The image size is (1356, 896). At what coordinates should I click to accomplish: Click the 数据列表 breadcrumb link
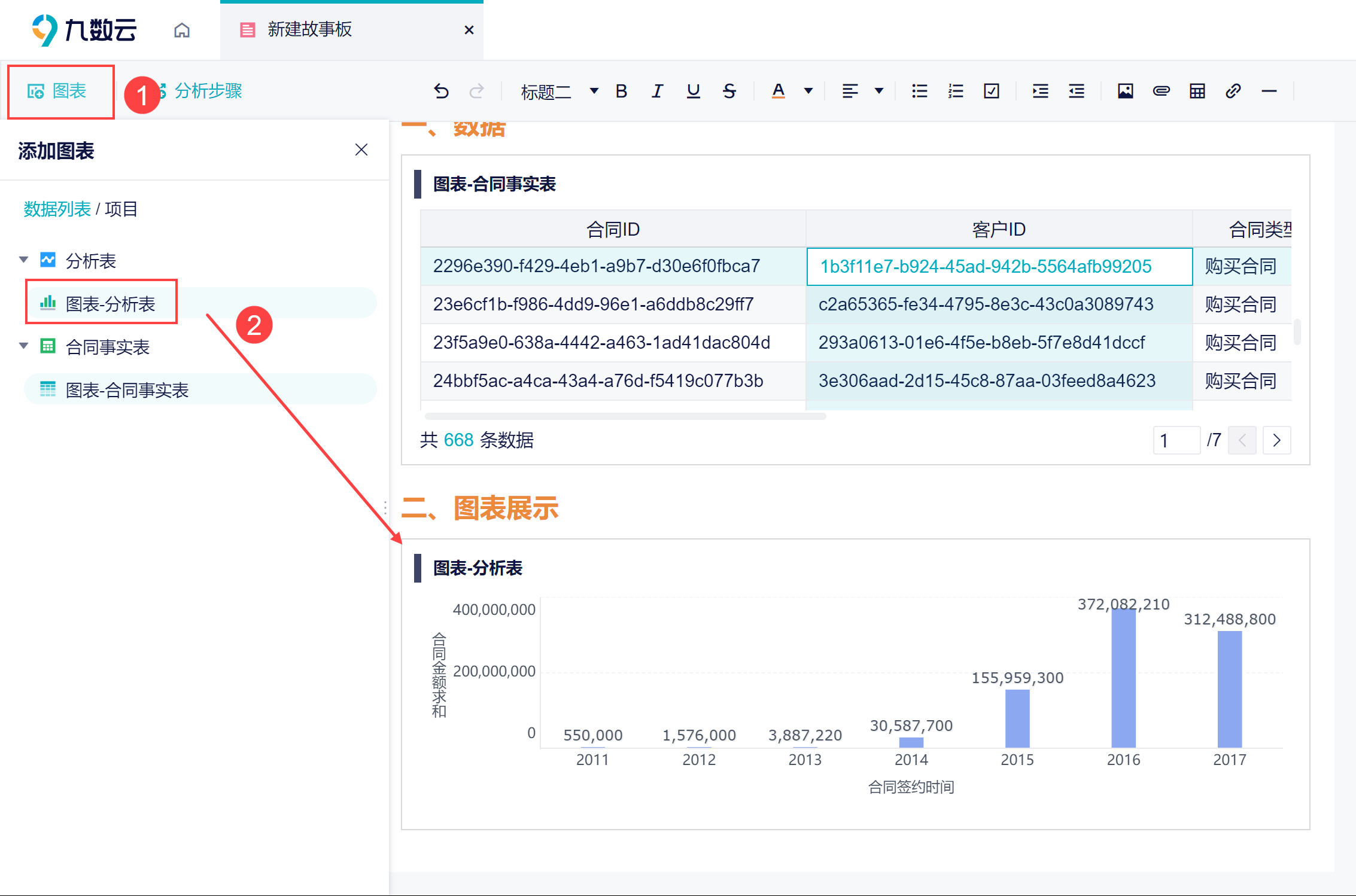pos(57,209)
